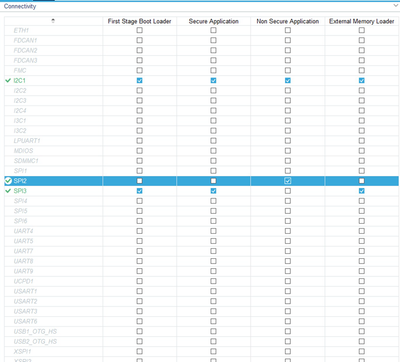This screenshot has height=362, width=400.
Task: Click the green checkmark beside I2C1
Action: [x=8, y=80]
